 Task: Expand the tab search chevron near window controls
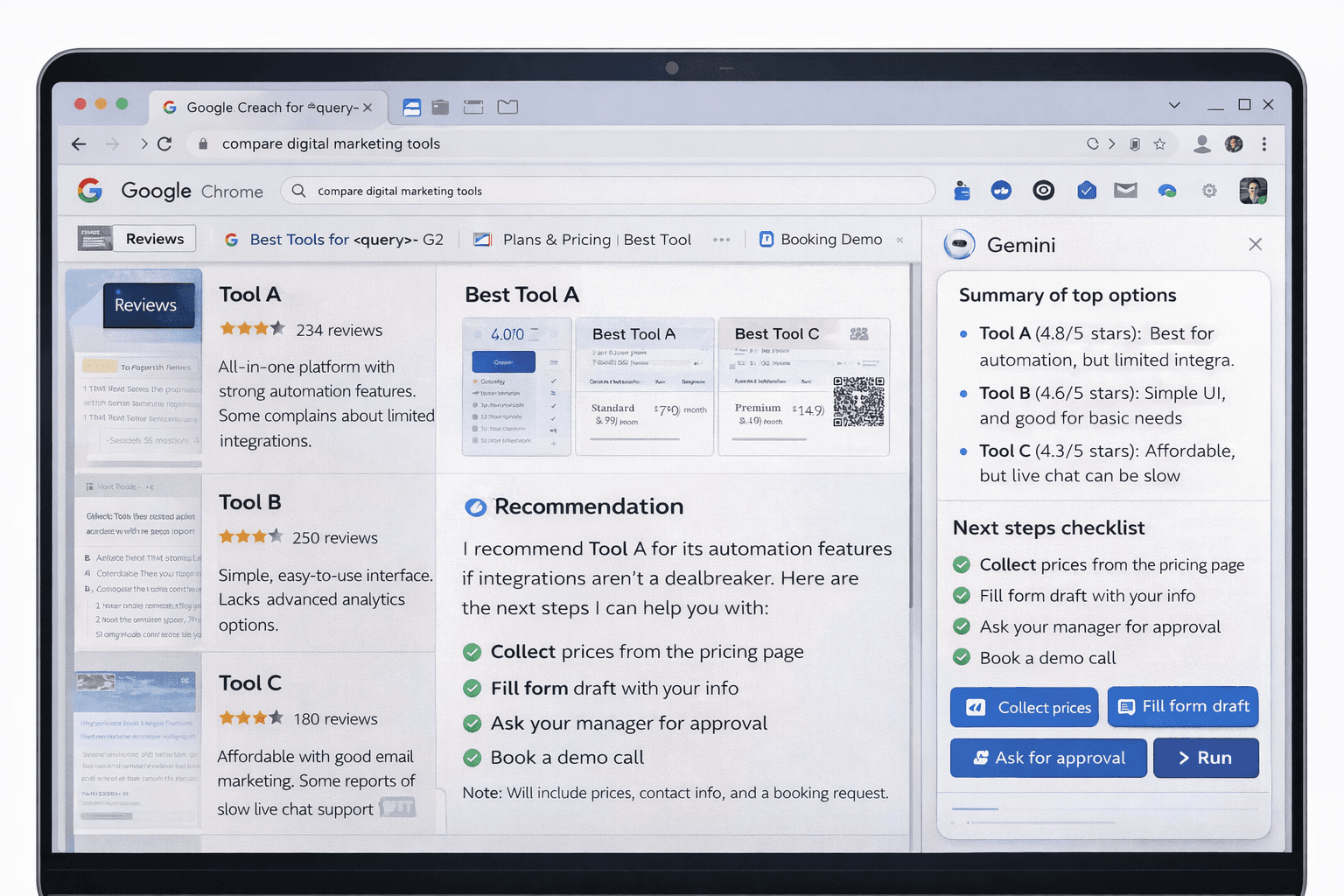click(1174, 105)
